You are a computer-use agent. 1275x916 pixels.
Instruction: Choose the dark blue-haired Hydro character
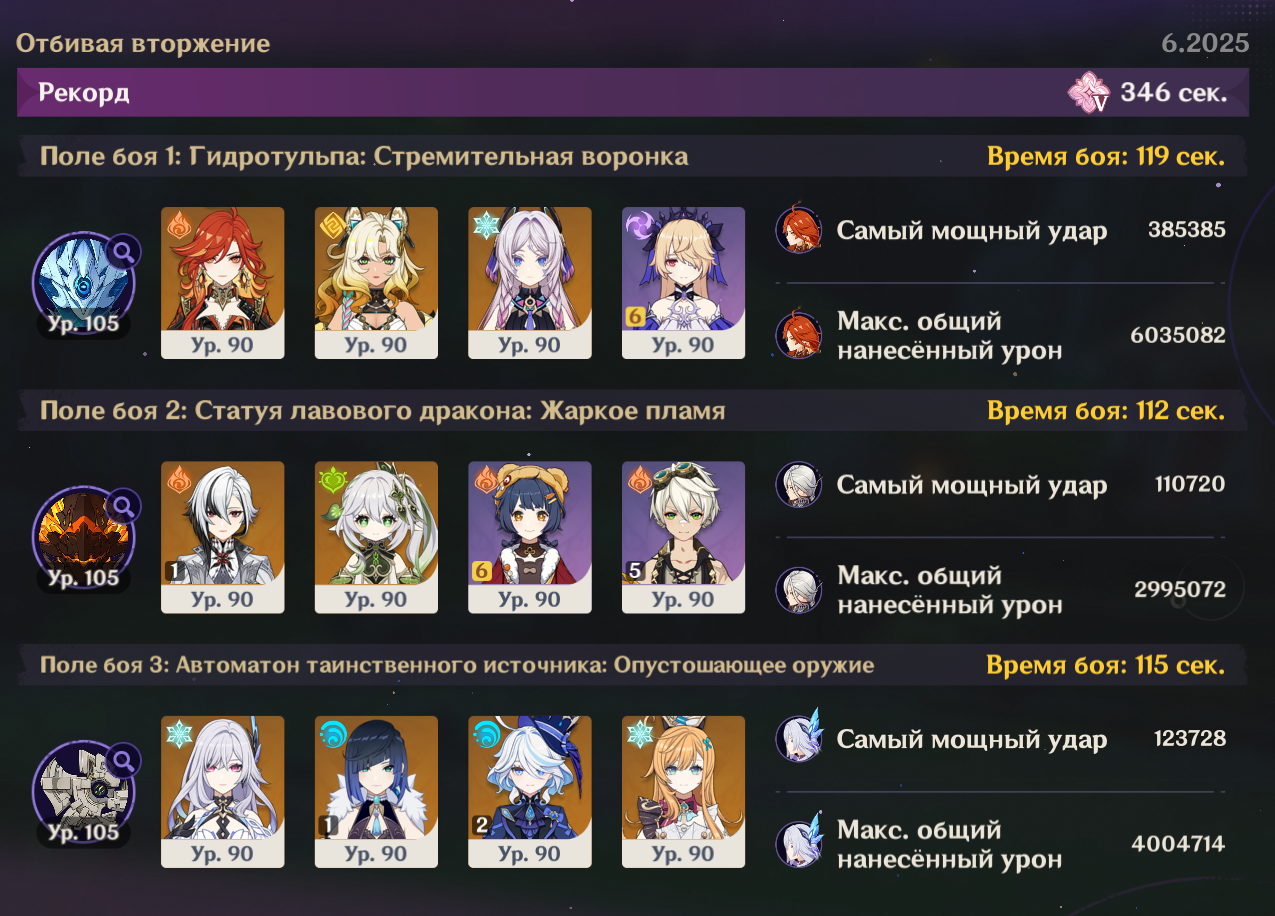tap(376, 791)
